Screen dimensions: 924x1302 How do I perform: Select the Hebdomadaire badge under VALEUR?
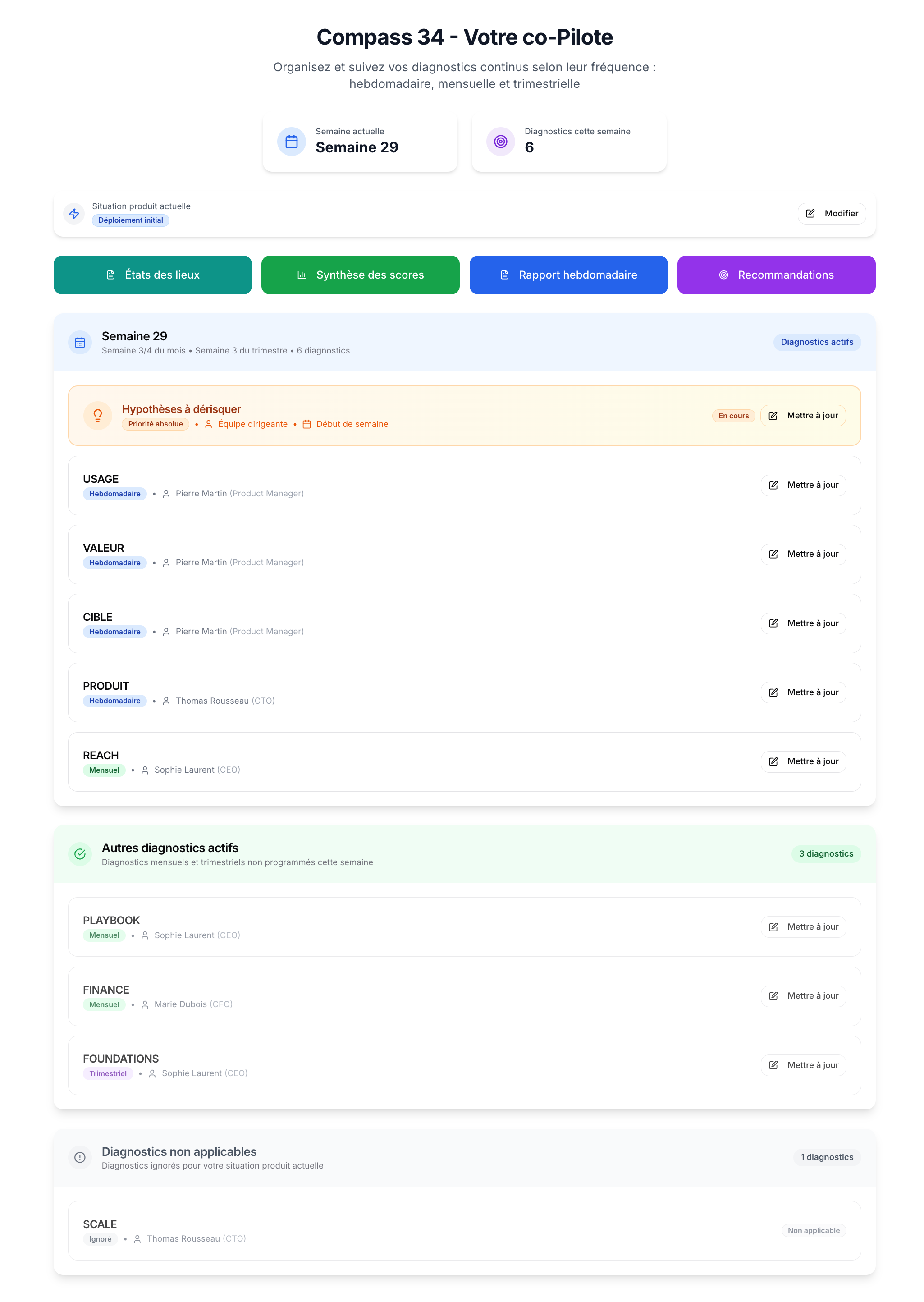coord(114,563)
